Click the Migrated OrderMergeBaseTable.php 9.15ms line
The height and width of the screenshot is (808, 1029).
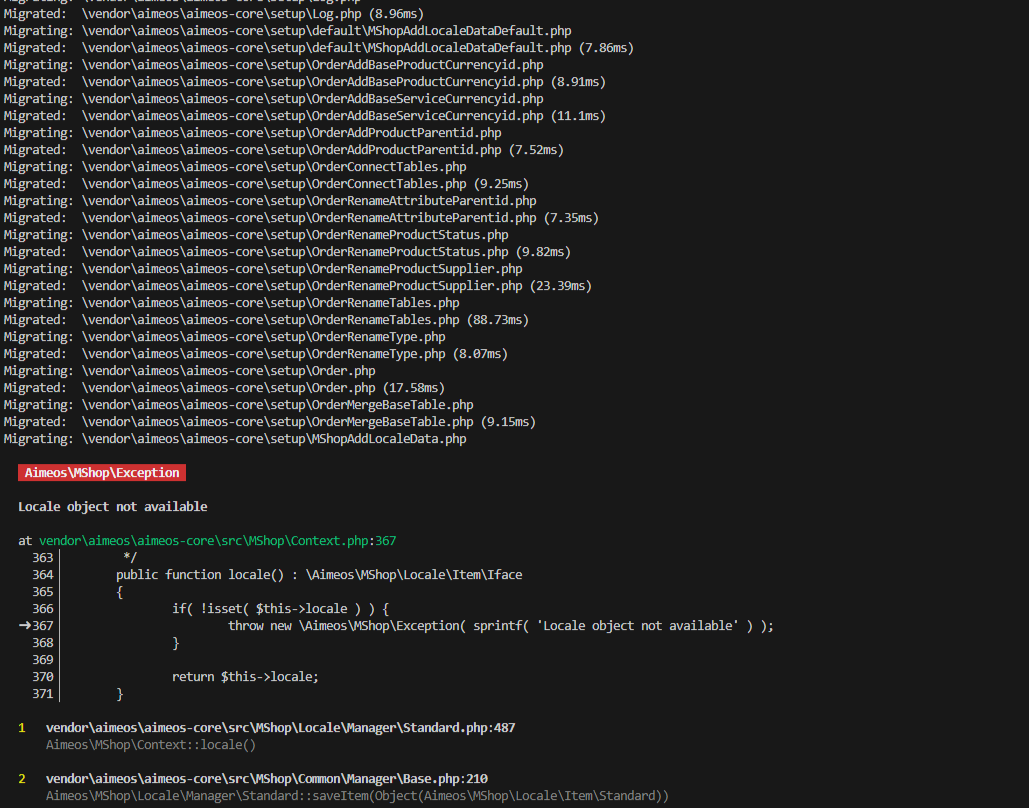click(270, 421)
